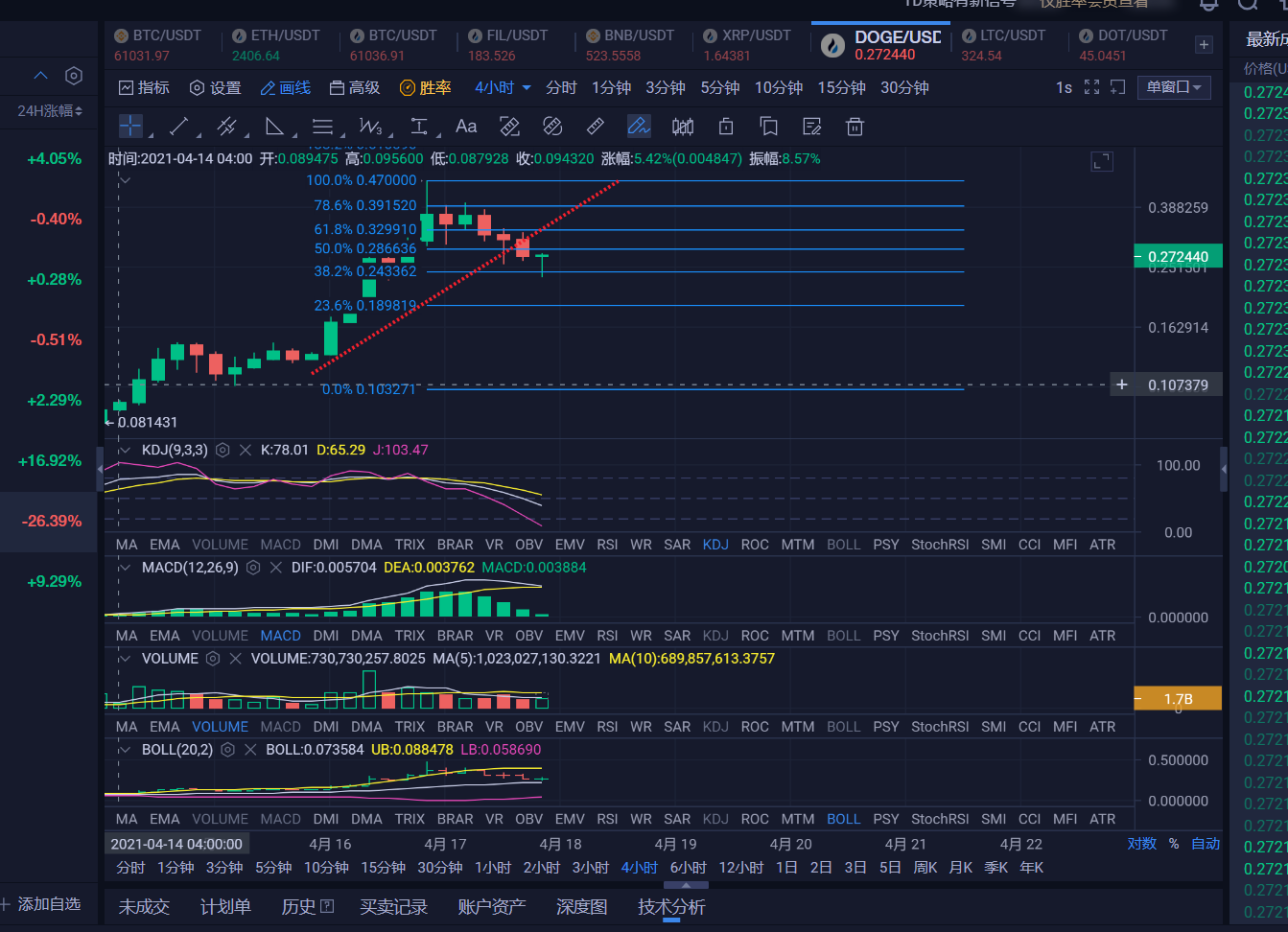Click the 2021-04-14 04:00:00 time marker
Viewport: 1288px width, 932px height.
click(176, 844)
